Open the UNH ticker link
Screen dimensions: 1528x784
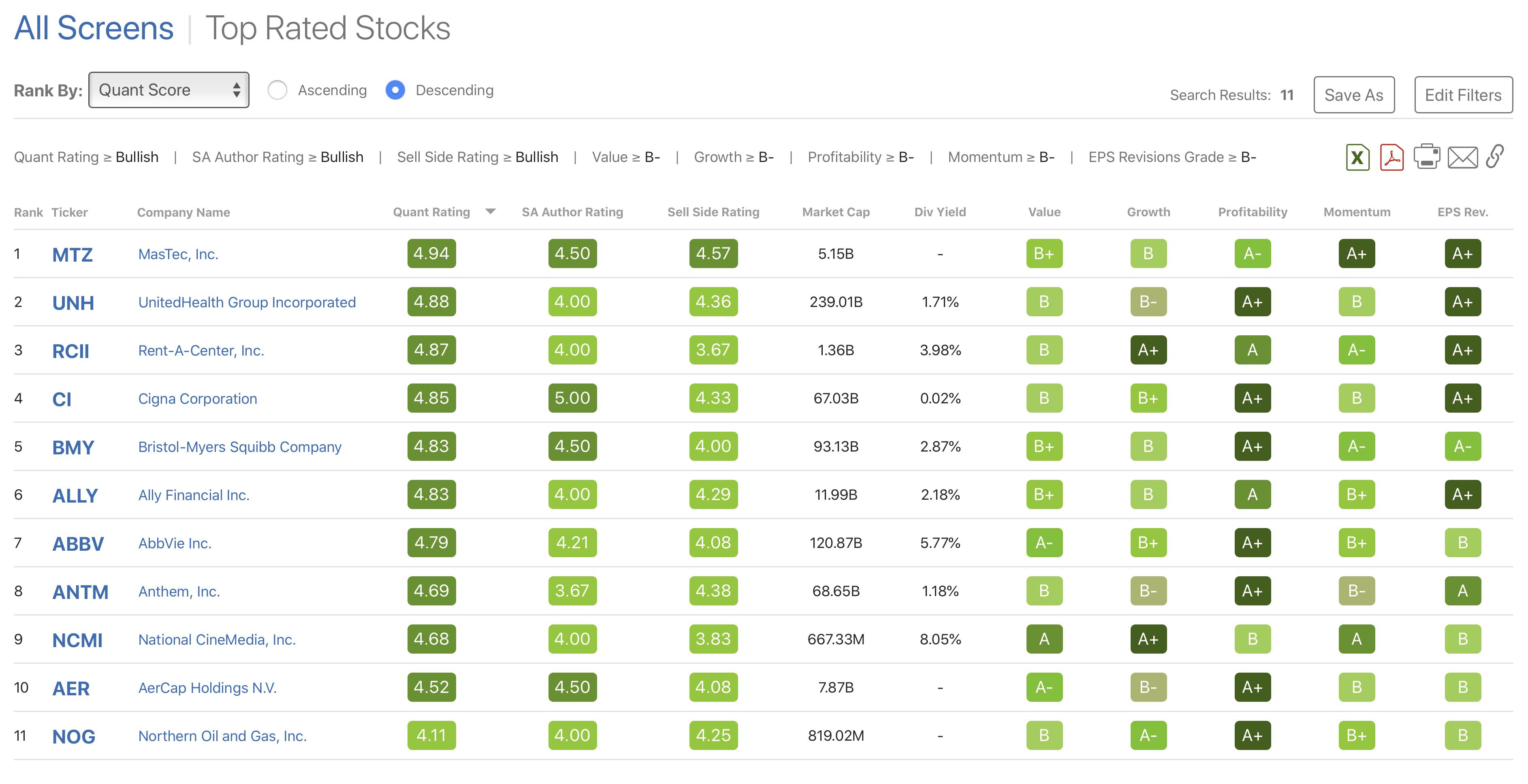(73, 303)
